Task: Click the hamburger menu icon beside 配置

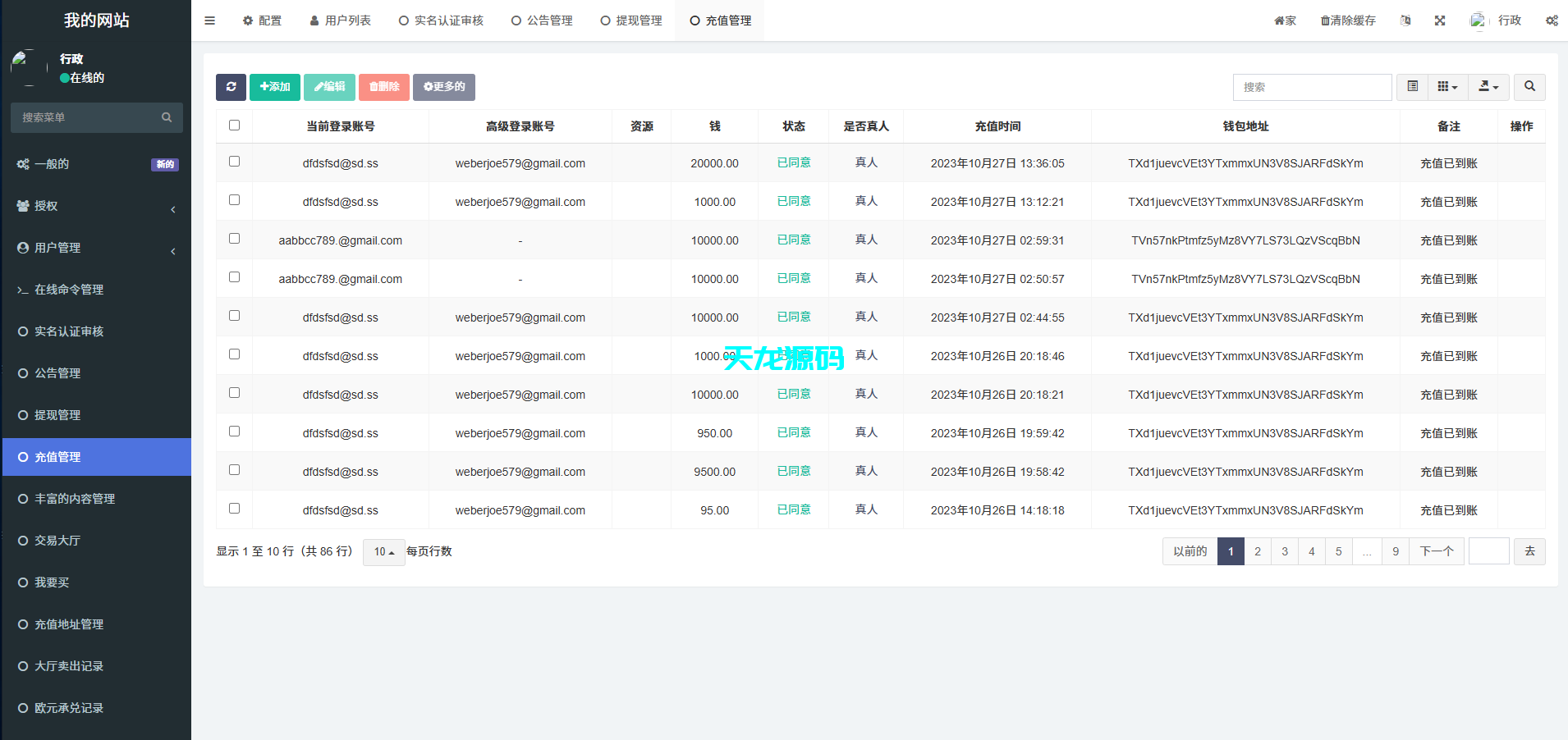Action: (x=209, y=20)
